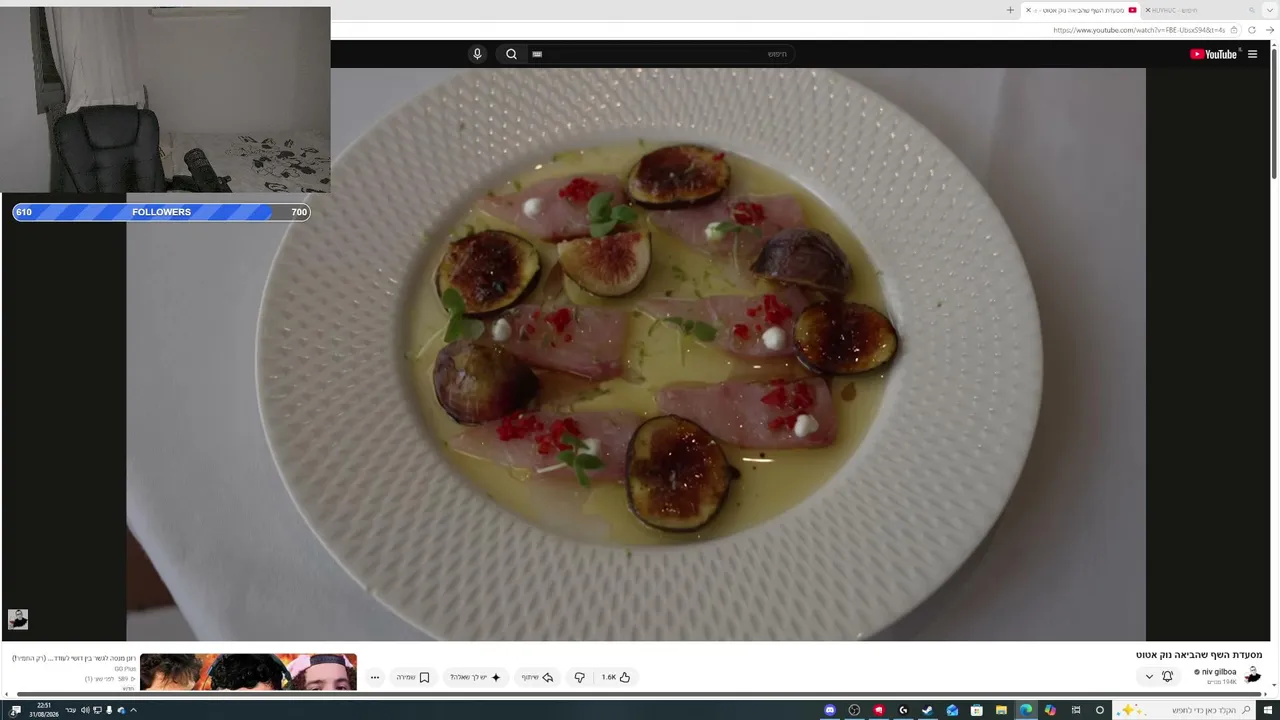The height and width of the screenshot is (720, 1280).
Task: Open the volume control tray icon
Action: (x=85, y=710)
